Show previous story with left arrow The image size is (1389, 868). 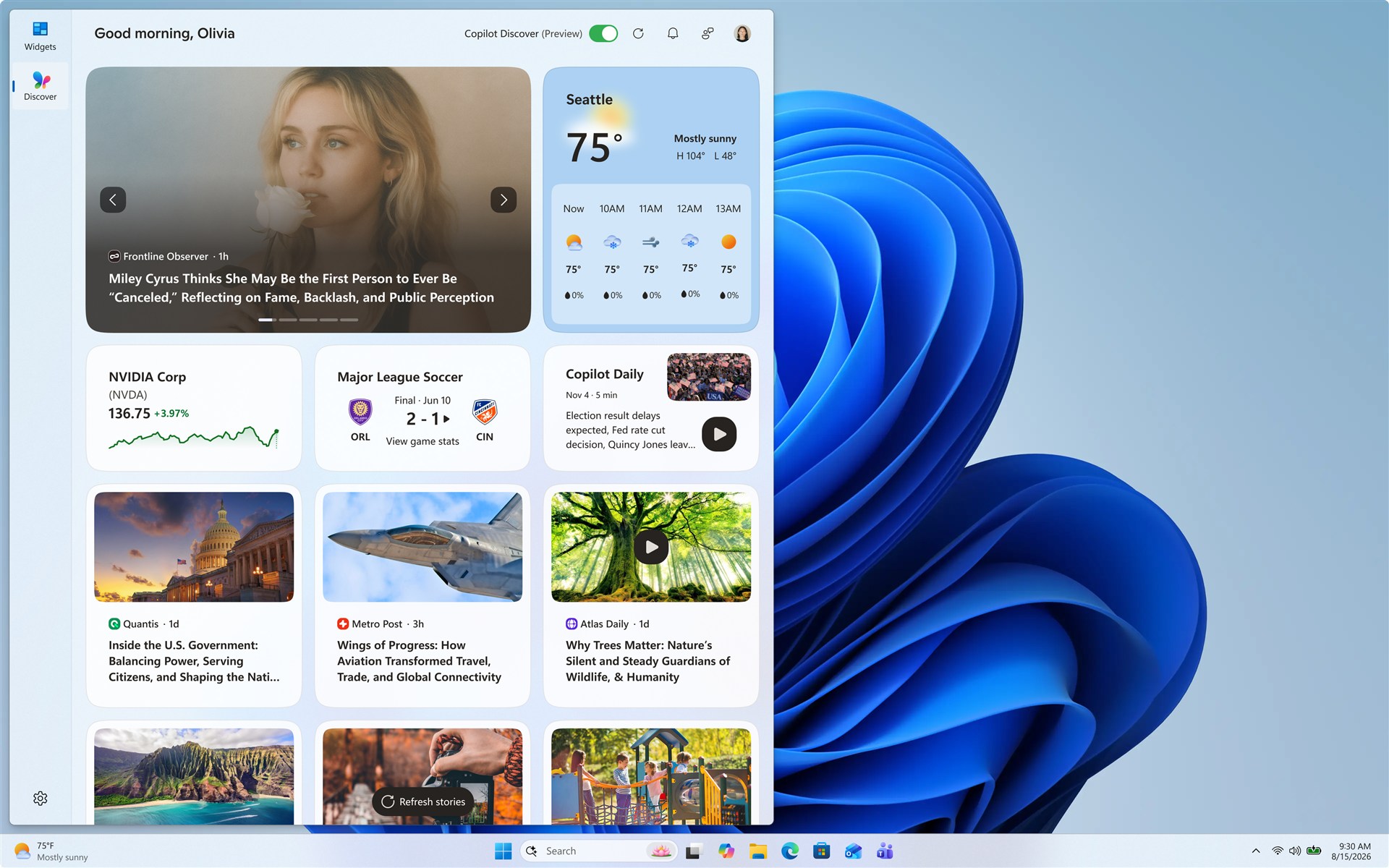113,200
